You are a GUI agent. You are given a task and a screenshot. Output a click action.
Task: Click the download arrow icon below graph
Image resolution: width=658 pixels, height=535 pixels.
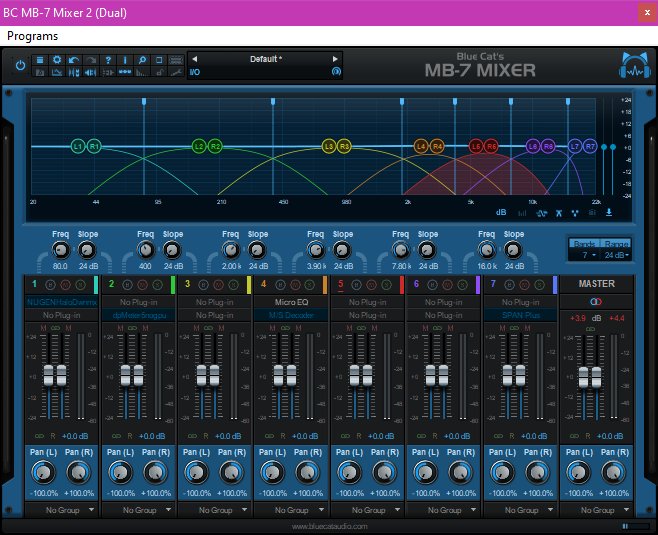[608, 213]
